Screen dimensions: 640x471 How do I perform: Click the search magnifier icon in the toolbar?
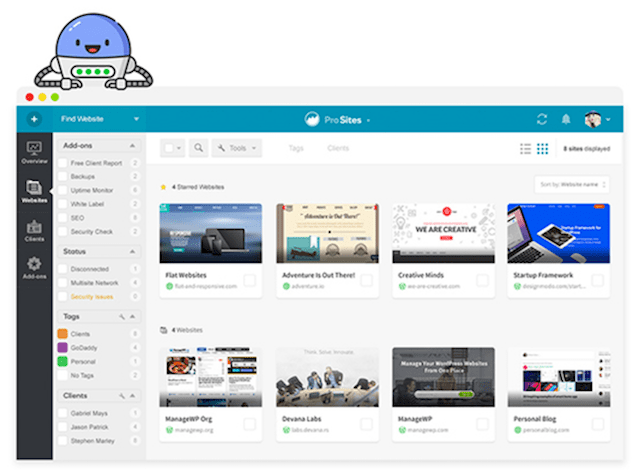(x=198, y=148)
